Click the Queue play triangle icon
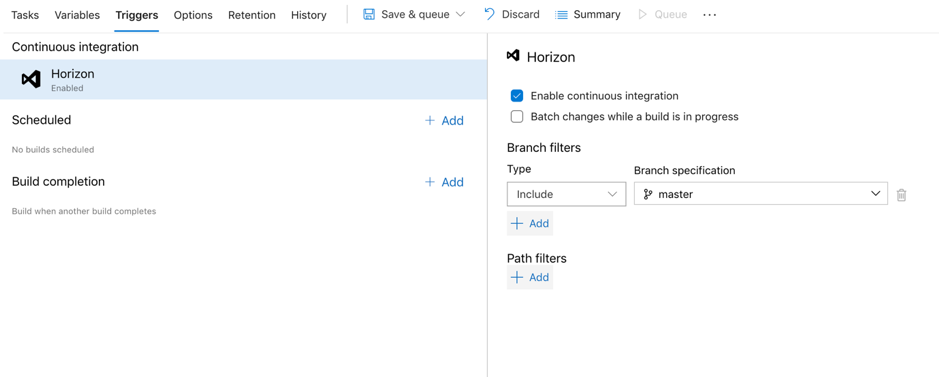Screen dimensions: 939x377 pos(643,14)
